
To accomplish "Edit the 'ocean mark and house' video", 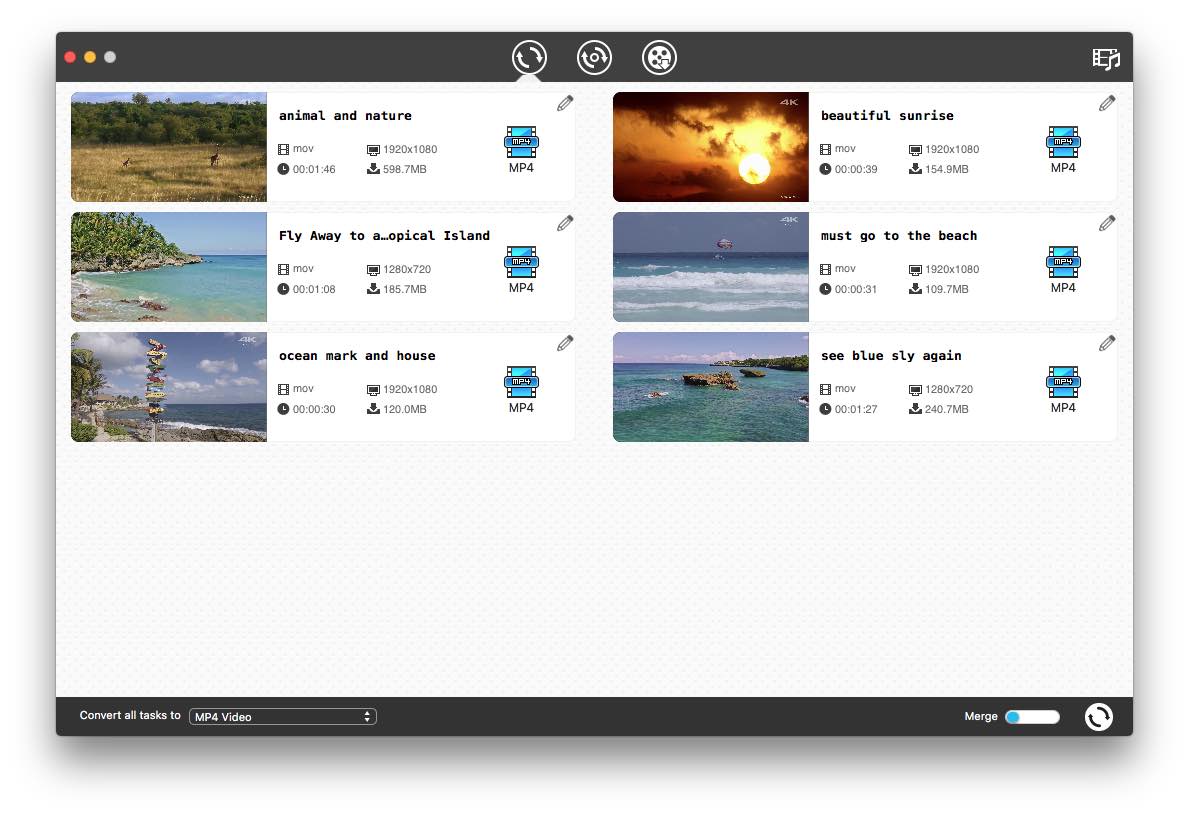I will (x=565, y=343).
